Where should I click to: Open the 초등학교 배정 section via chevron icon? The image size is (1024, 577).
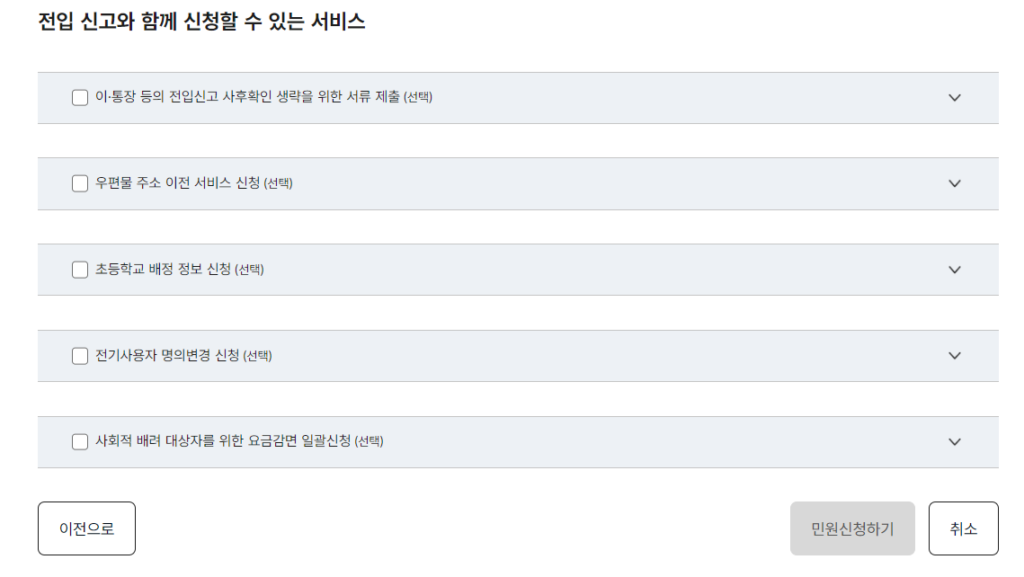(954, 269)
